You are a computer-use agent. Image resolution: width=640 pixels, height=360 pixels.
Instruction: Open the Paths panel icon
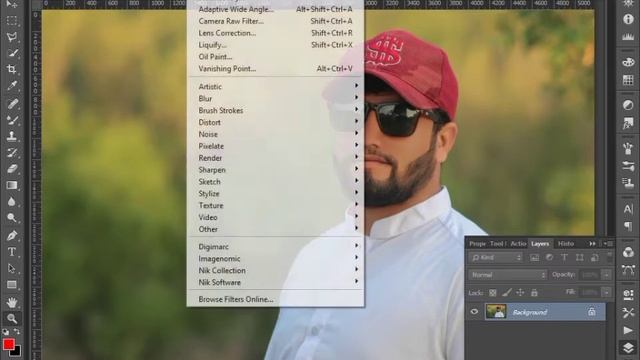628,270
